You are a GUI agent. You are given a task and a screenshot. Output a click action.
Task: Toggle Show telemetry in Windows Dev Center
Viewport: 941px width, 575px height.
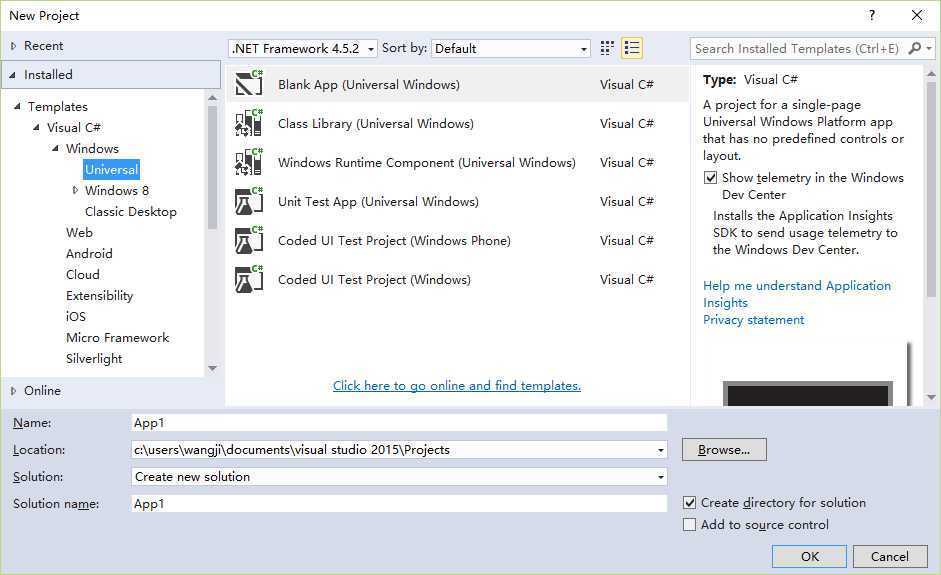711,178
